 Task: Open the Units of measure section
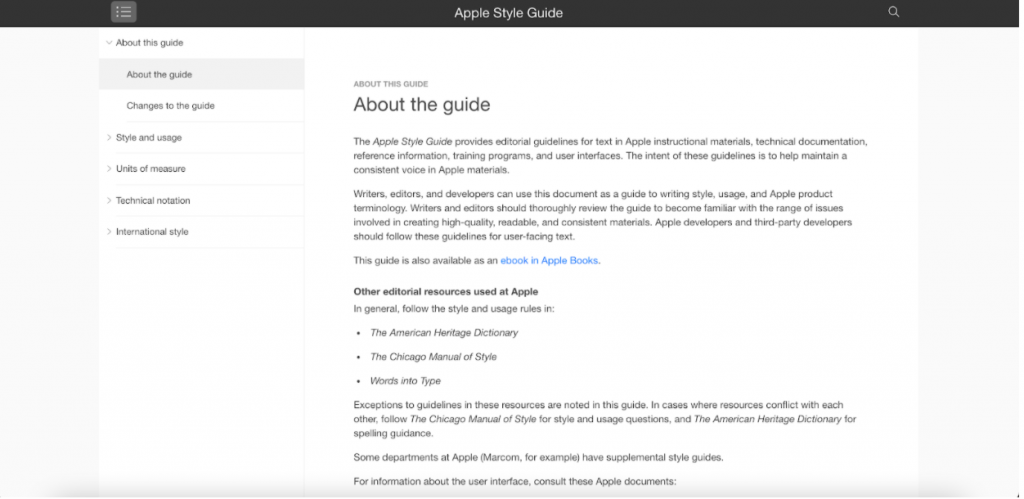click(151, 169)
